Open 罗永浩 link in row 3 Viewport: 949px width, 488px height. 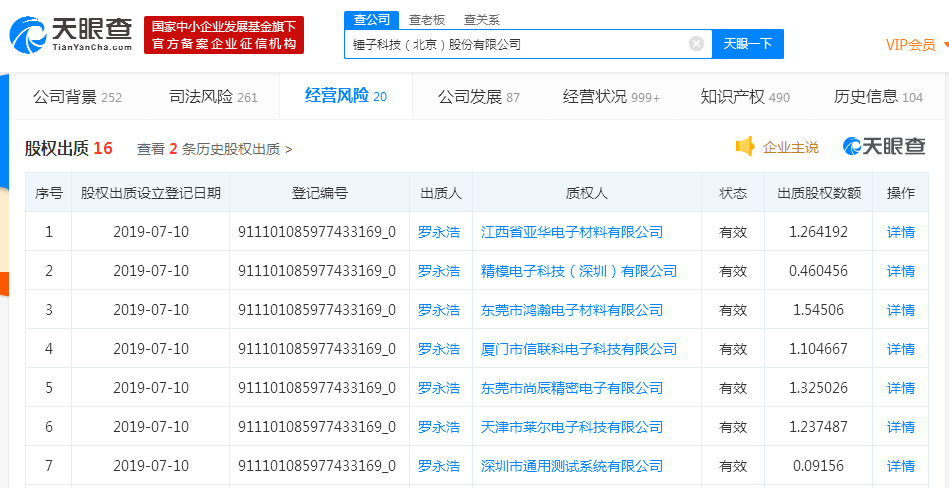pyautogui.click(x=439, y=310)
